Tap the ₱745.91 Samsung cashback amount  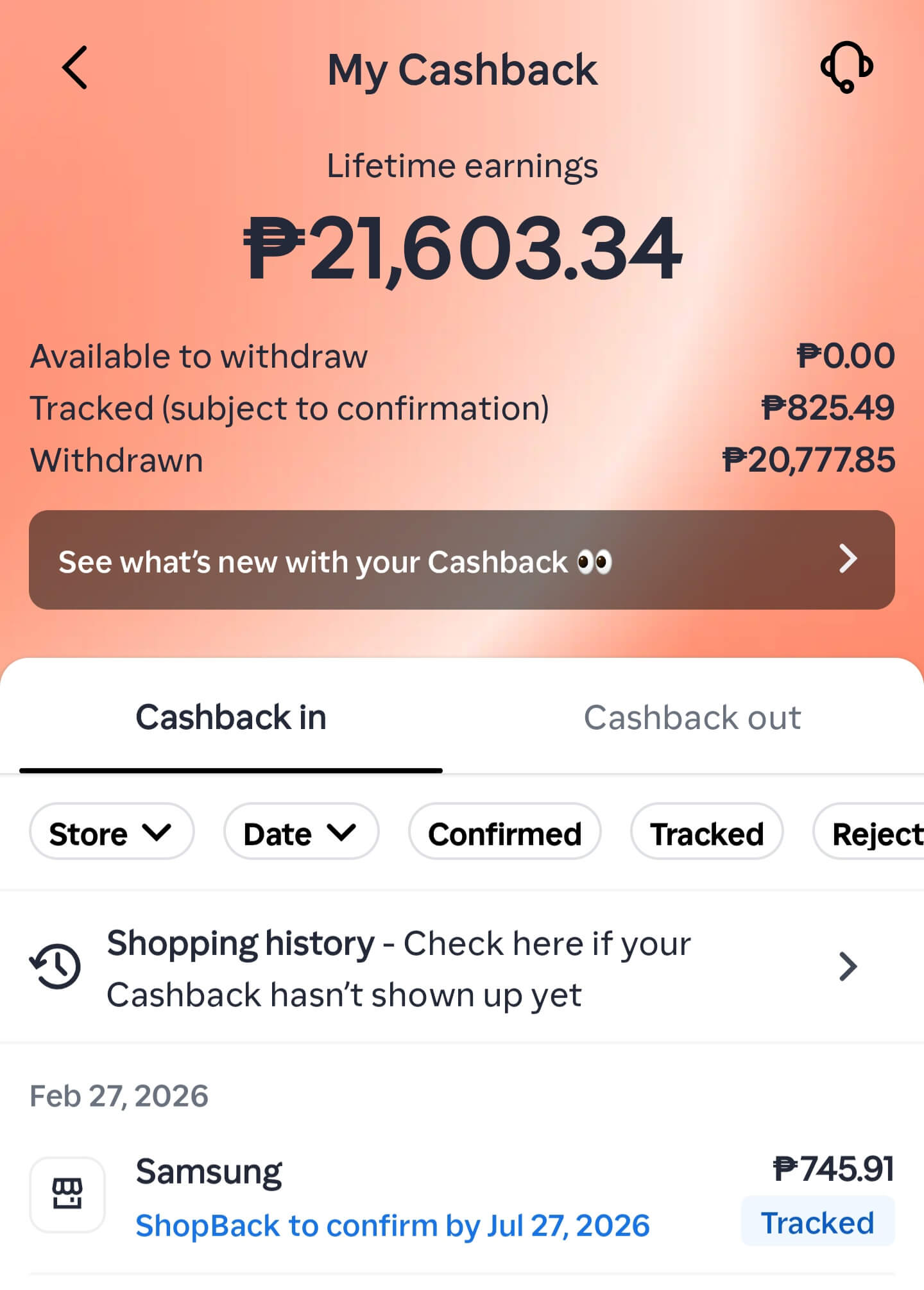(833, 1168)
